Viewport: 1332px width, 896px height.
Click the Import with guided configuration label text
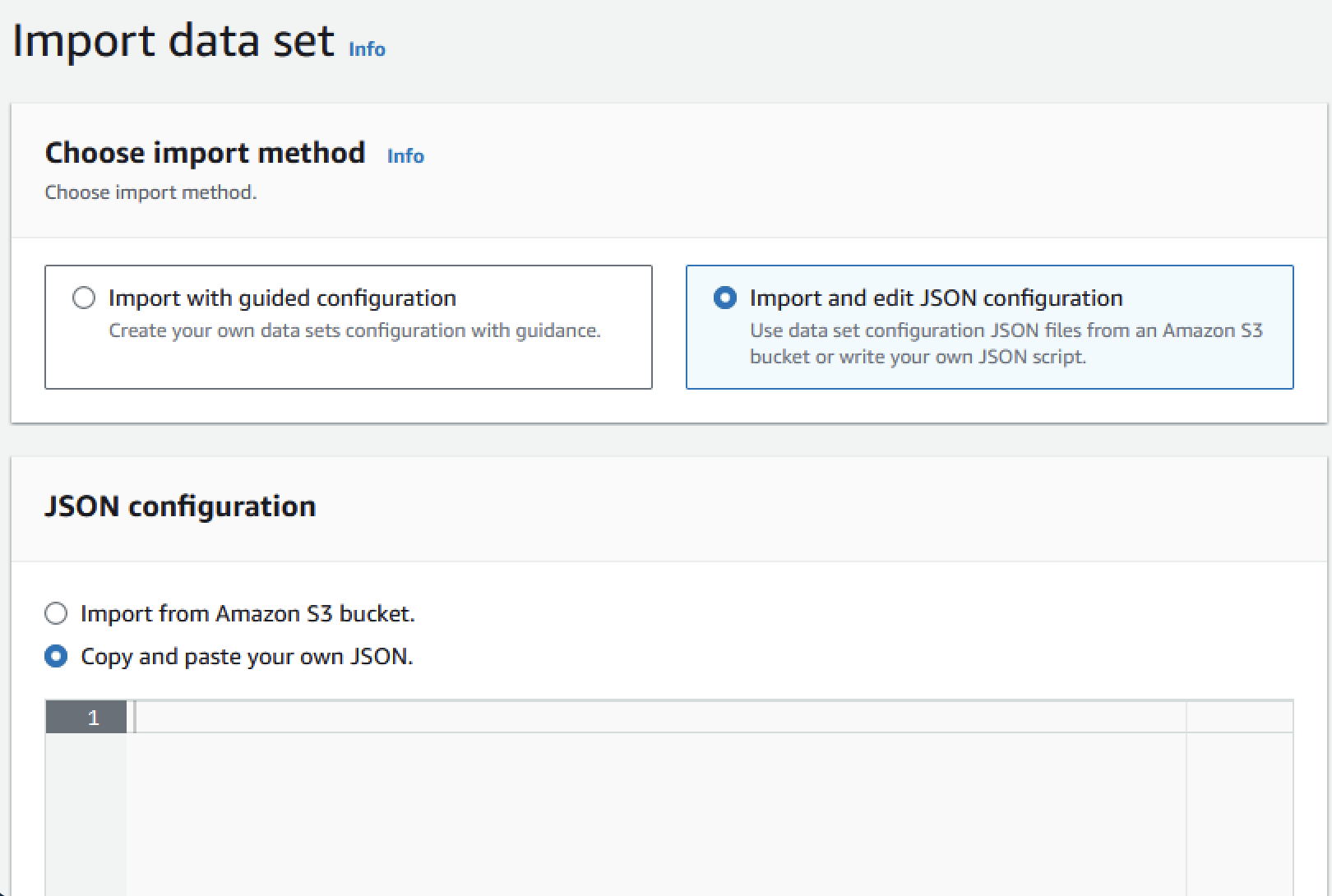tap(282, 298)
